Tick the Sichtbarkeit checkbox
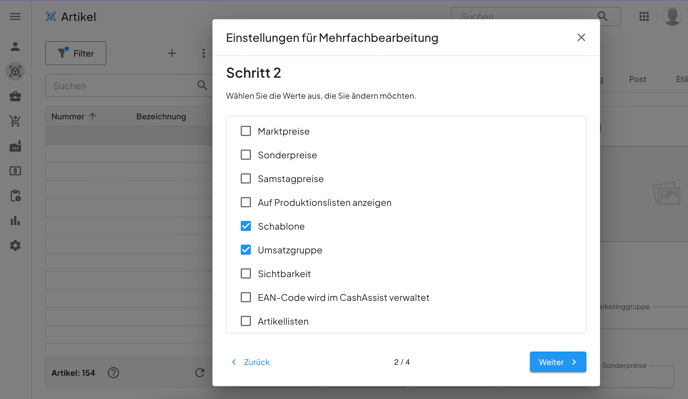 [246, 273]
